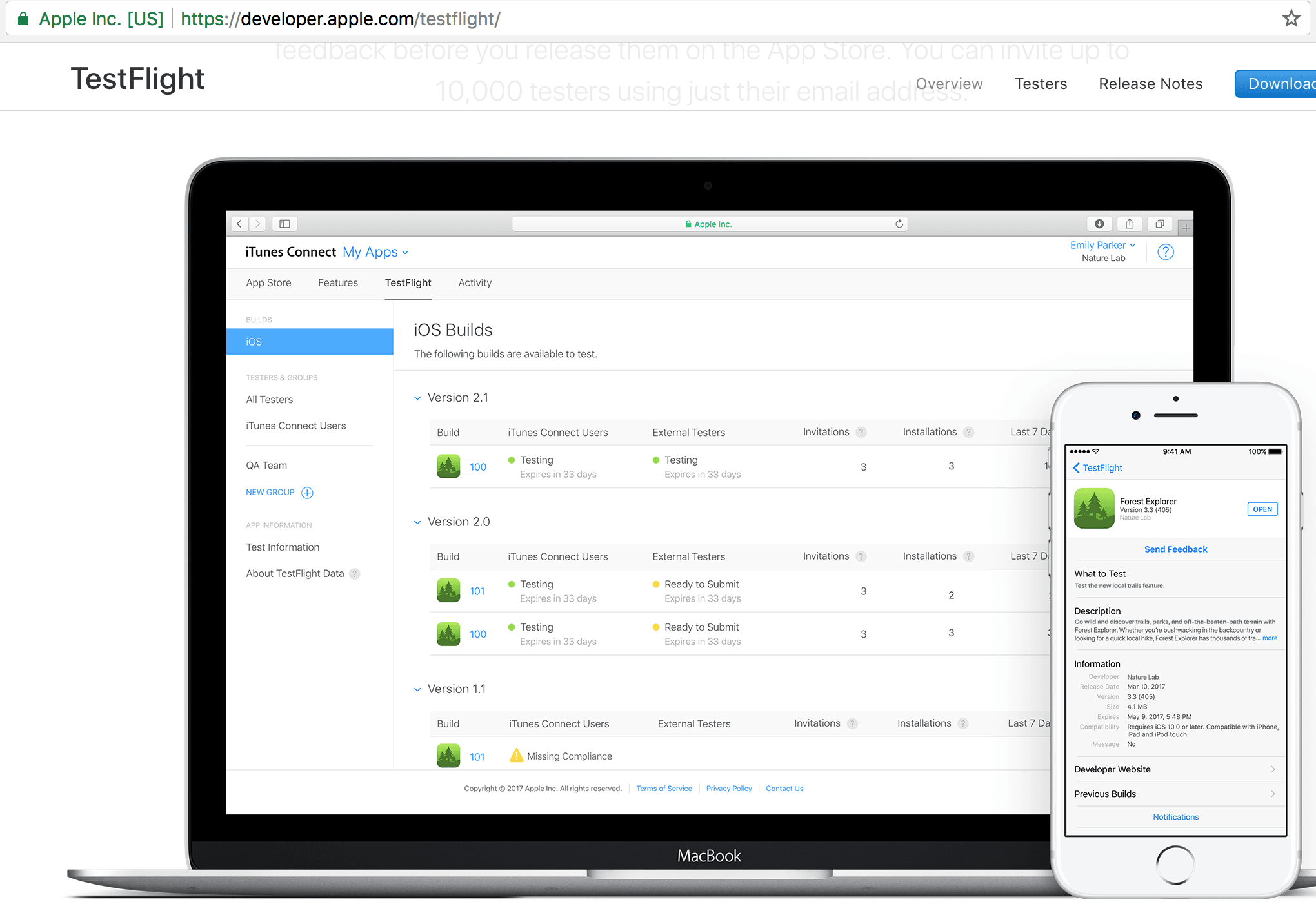Tap the OPEN button for Forest Explorer

(x=1262, y=509)
